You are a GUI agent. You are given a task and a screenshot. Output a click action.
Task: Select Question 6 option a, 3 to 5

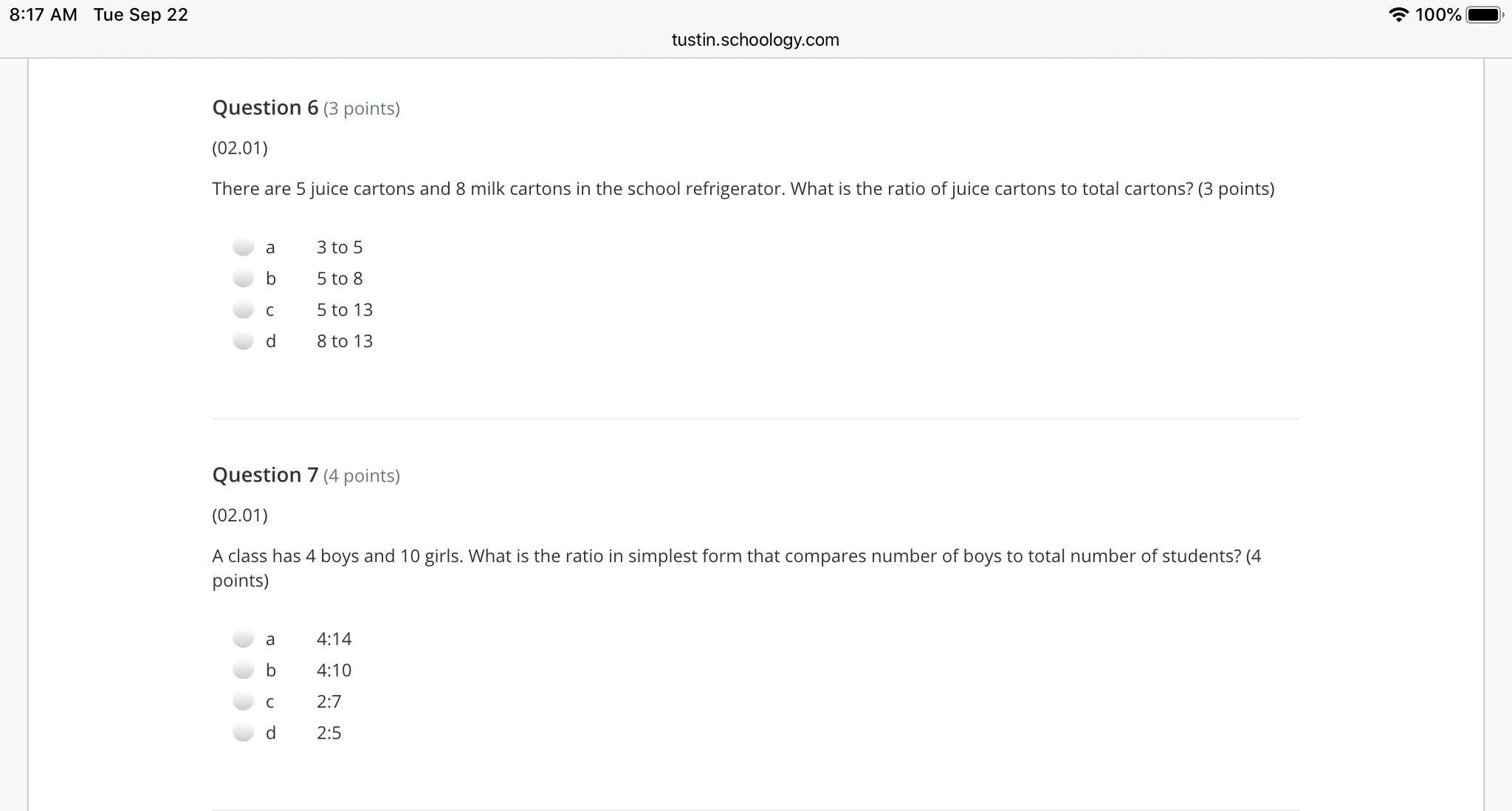(243, 247)
